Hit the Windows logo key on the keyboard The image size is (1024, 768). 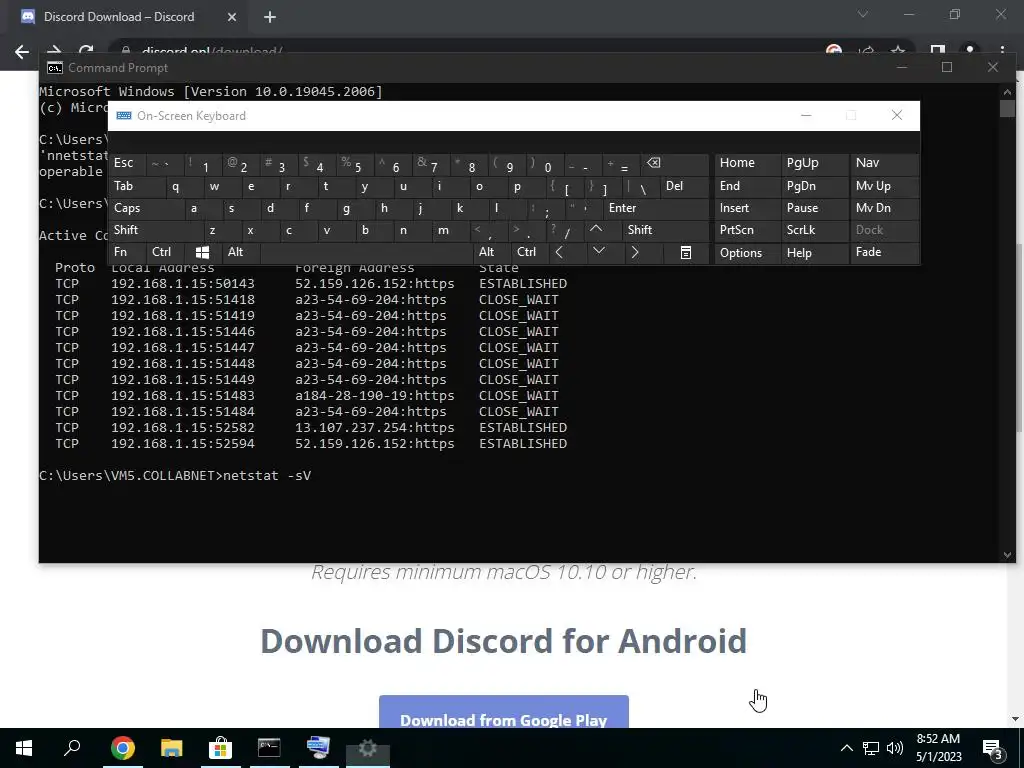[x=202, y=252]
